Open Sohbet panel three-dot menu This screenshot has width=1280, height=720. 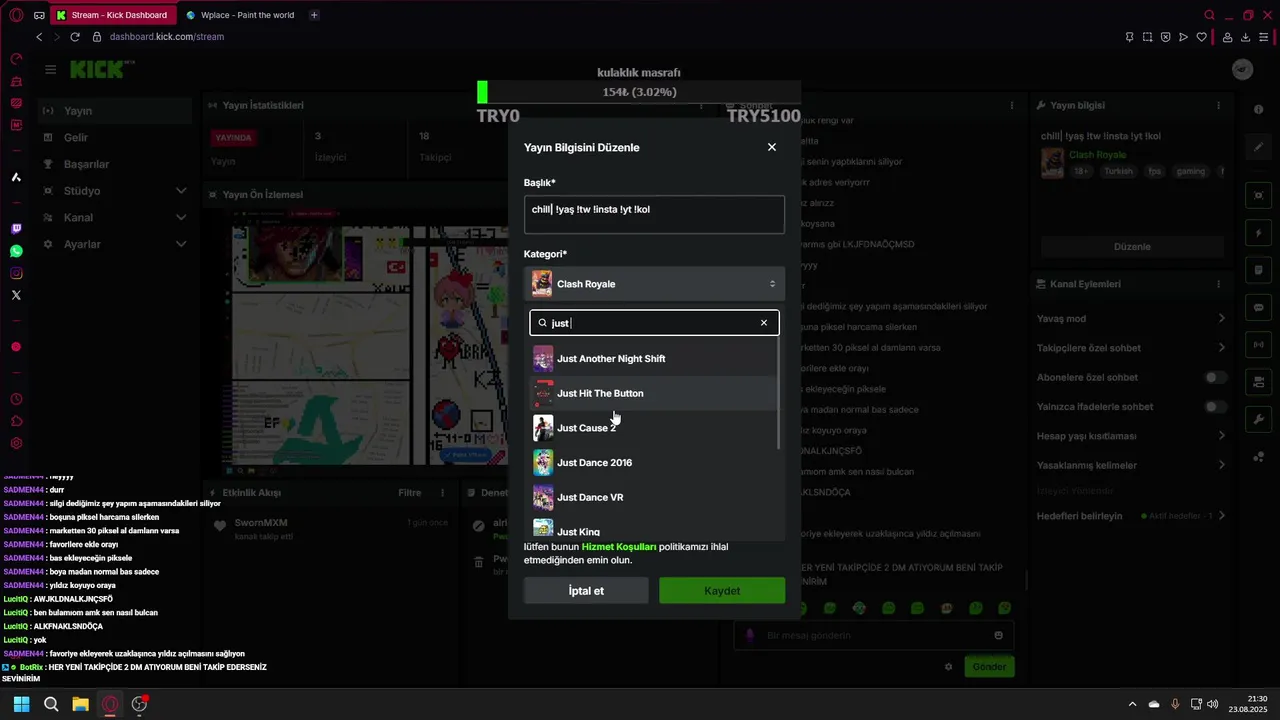coord(1012,105)
